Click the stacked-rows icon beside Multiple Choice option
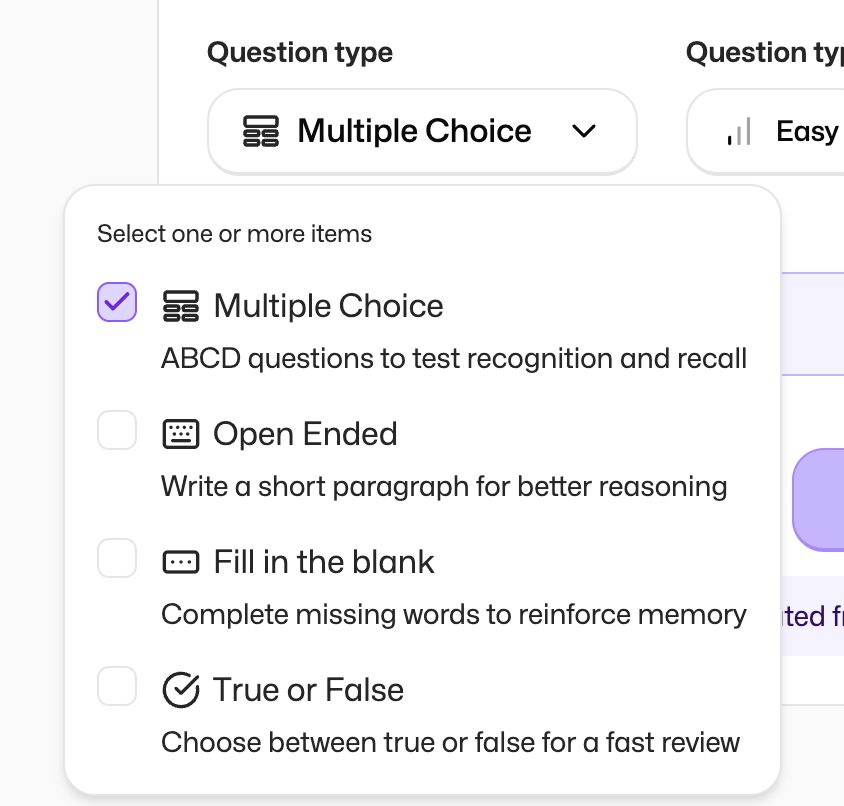Image resolution: width=844 pixels, height=806 pixels. [x=181, y=306]
